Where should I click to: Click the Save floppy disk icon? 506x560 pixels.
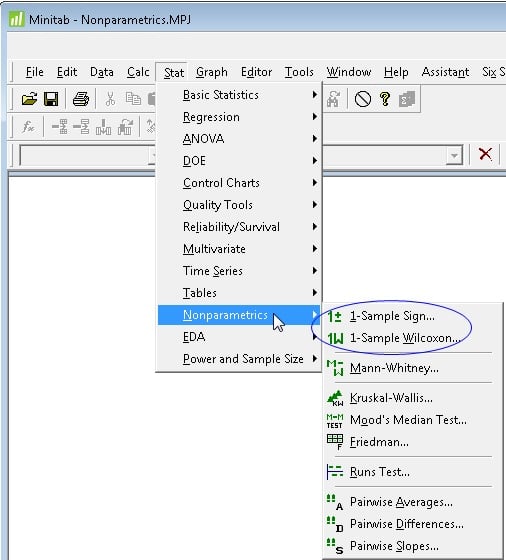[x=51, y=99]
